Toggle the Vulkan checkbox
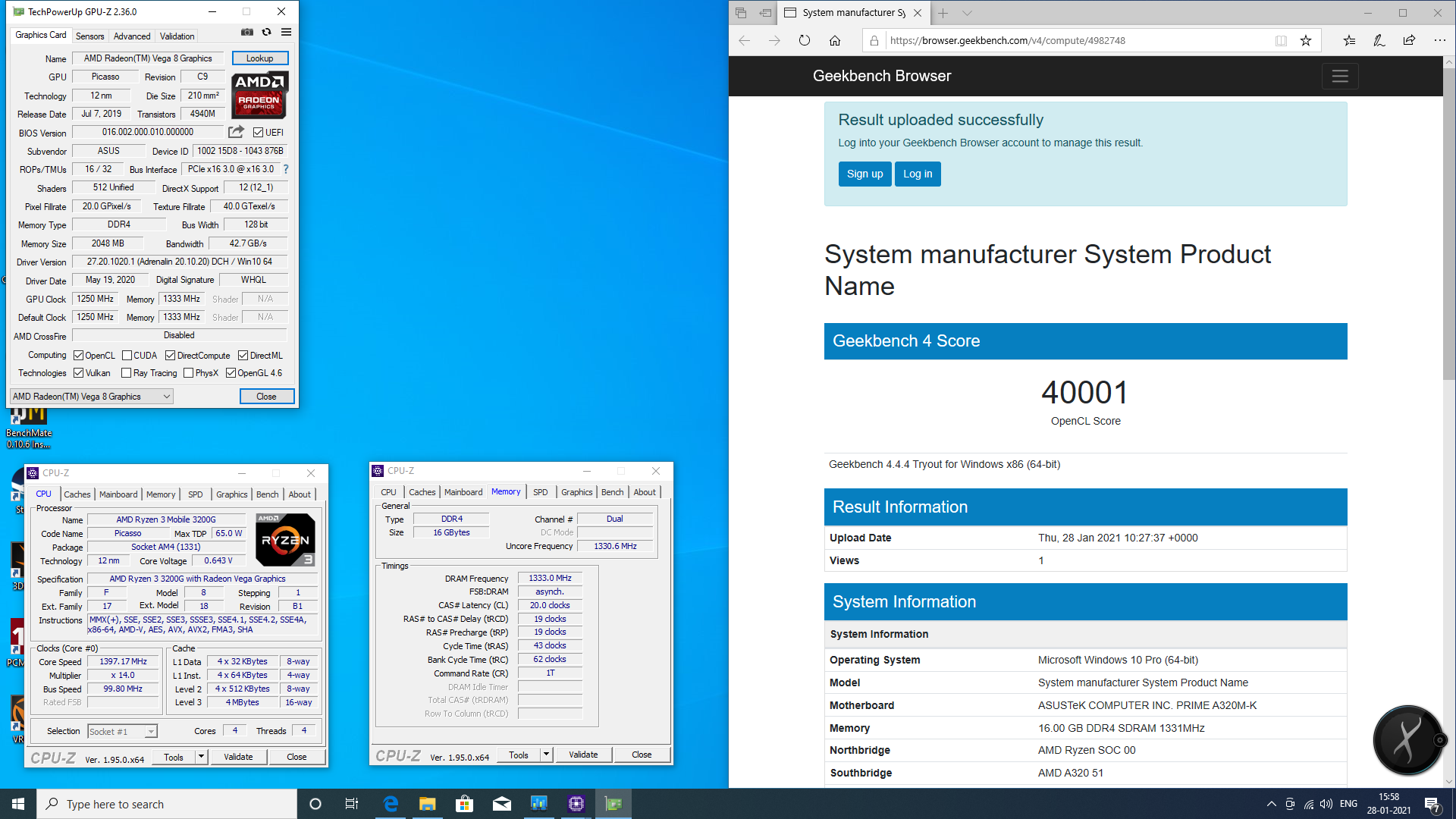The height and width of the screenshot is (819, 1456). tap(78, 373)
